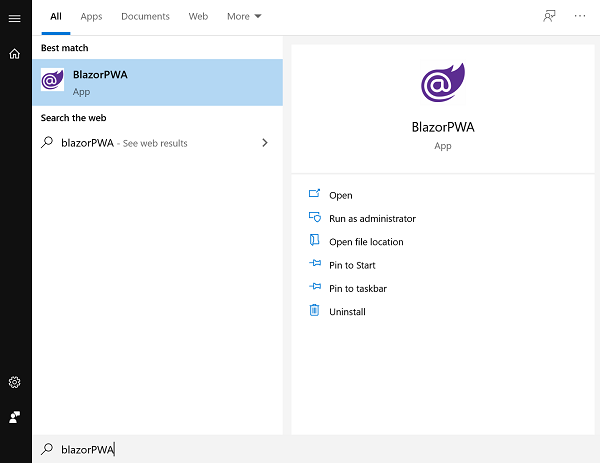The width and height of the screenshot is (600, 463).
Task: Choose Uninstall for BlazorPWA
Action: coord(347,312)
